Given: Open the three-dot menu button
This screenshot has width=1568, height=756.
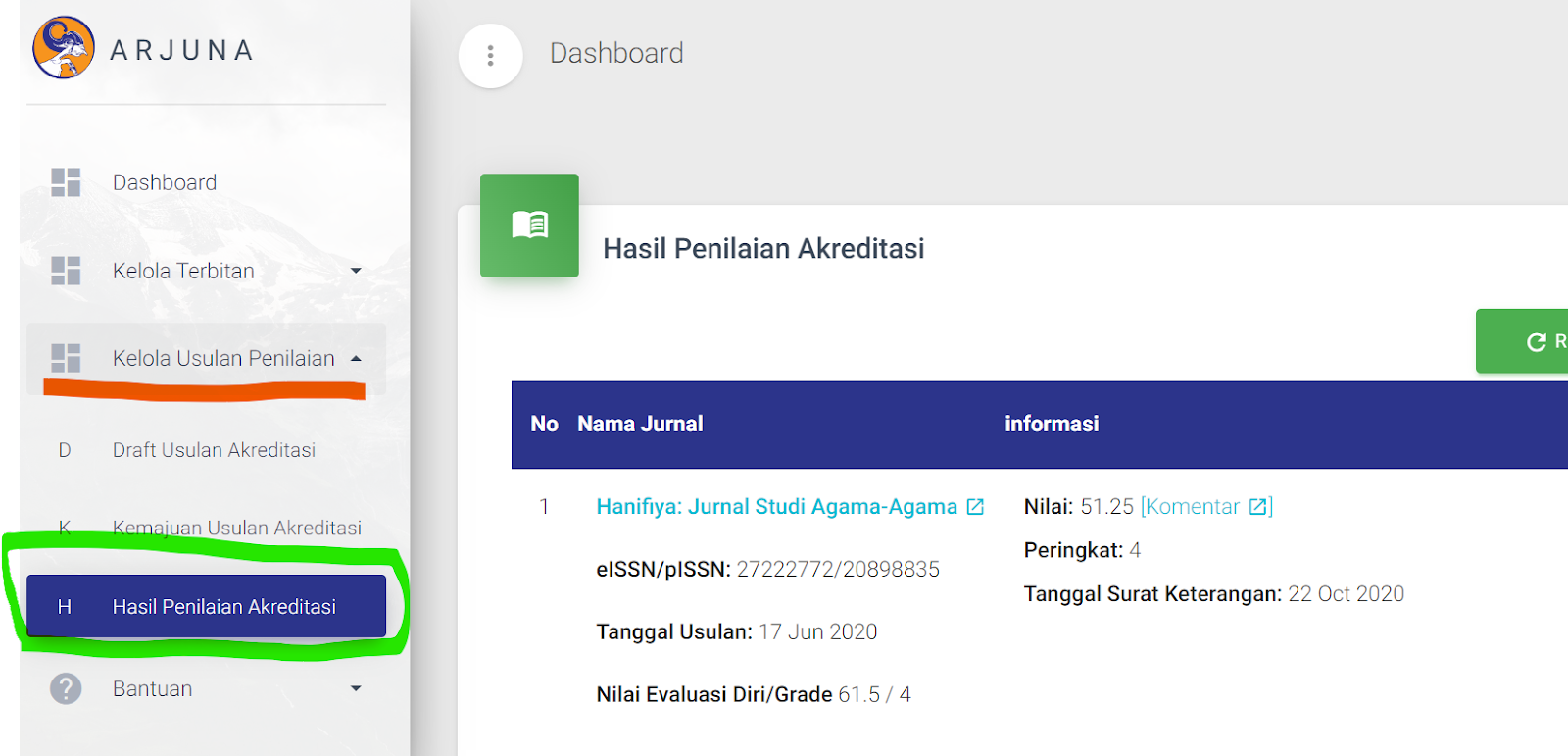Looking at the screenshot, I should point(490,56).
